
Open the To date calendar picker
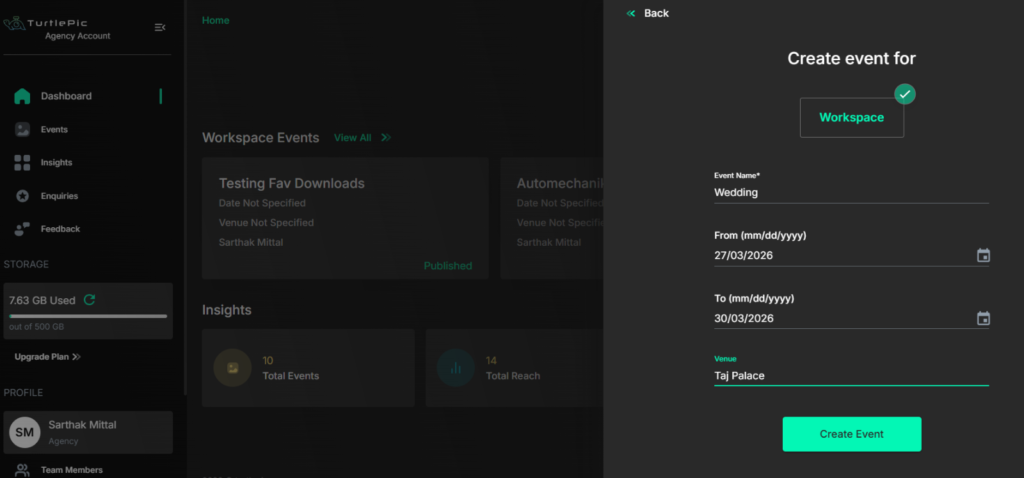(983, 319)
